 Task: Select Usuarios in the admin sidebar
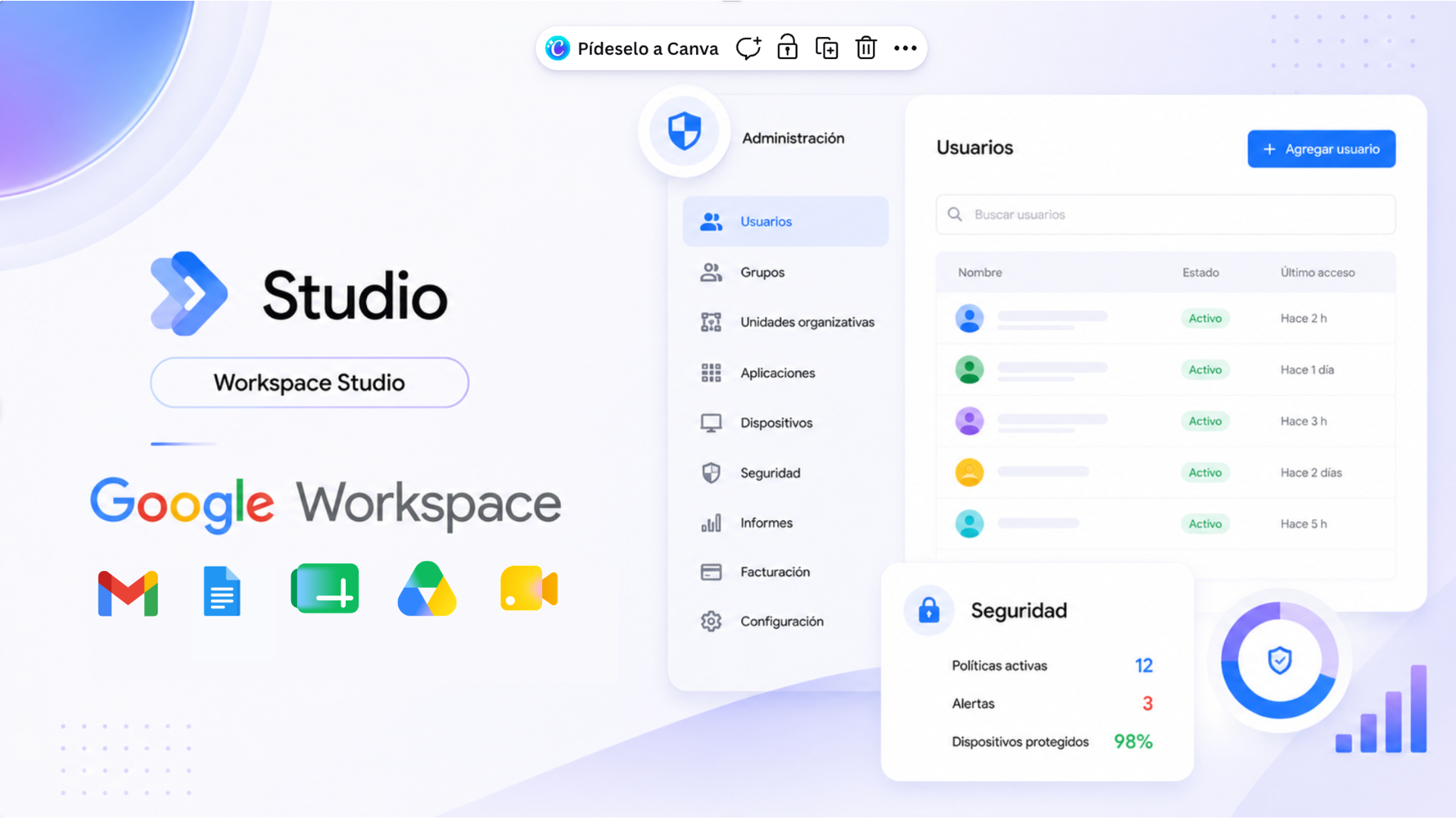[x=786, y=221]
